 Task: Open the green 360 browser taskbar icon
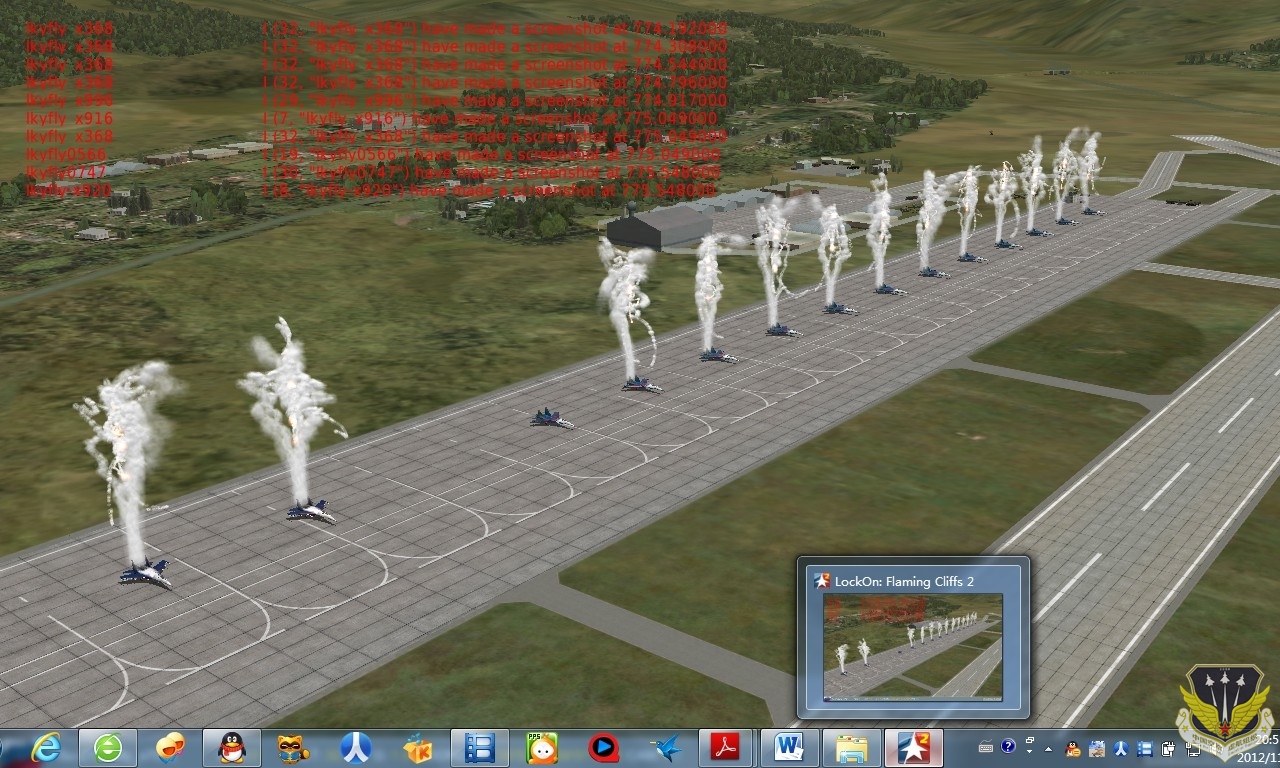click(x=108, y=748)
